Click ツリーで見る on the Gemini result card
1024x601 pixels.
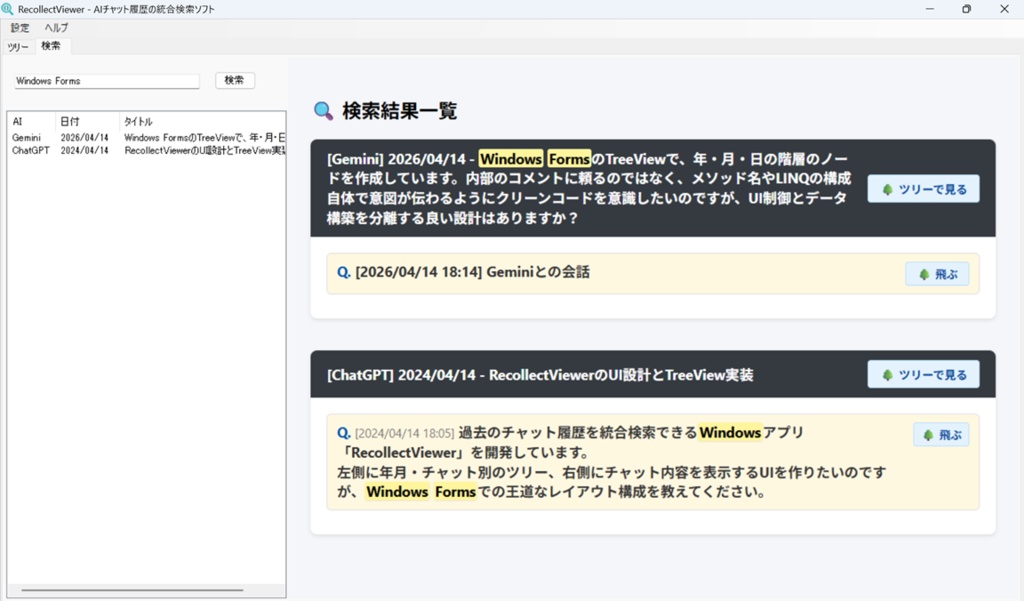923,188
